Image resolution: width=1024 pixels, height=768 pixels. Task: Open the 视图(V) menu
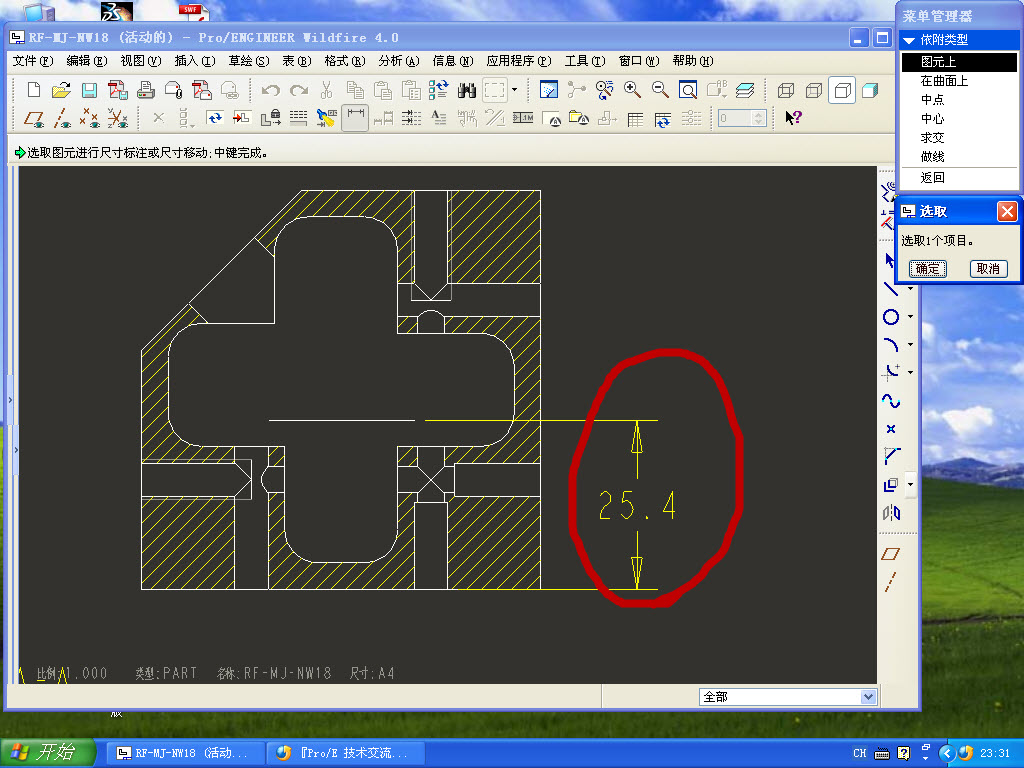[140, 61]
